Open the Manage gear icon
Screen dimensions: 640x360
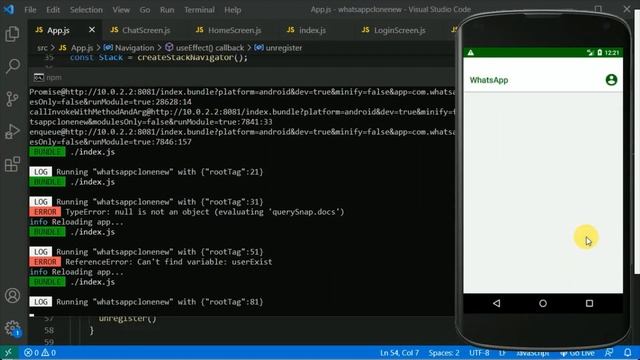[x=12, y=328]
